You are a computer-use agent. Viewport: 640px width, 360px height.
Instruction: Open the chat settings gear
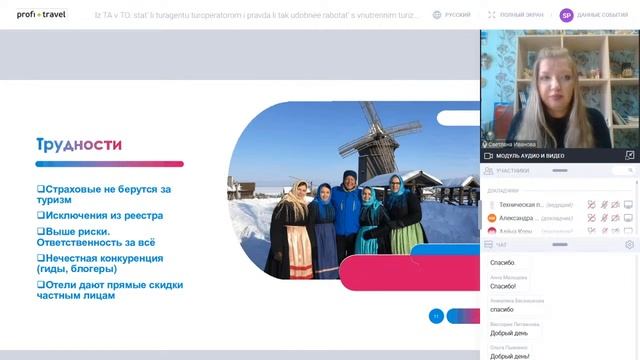click(x=629, y=244)
